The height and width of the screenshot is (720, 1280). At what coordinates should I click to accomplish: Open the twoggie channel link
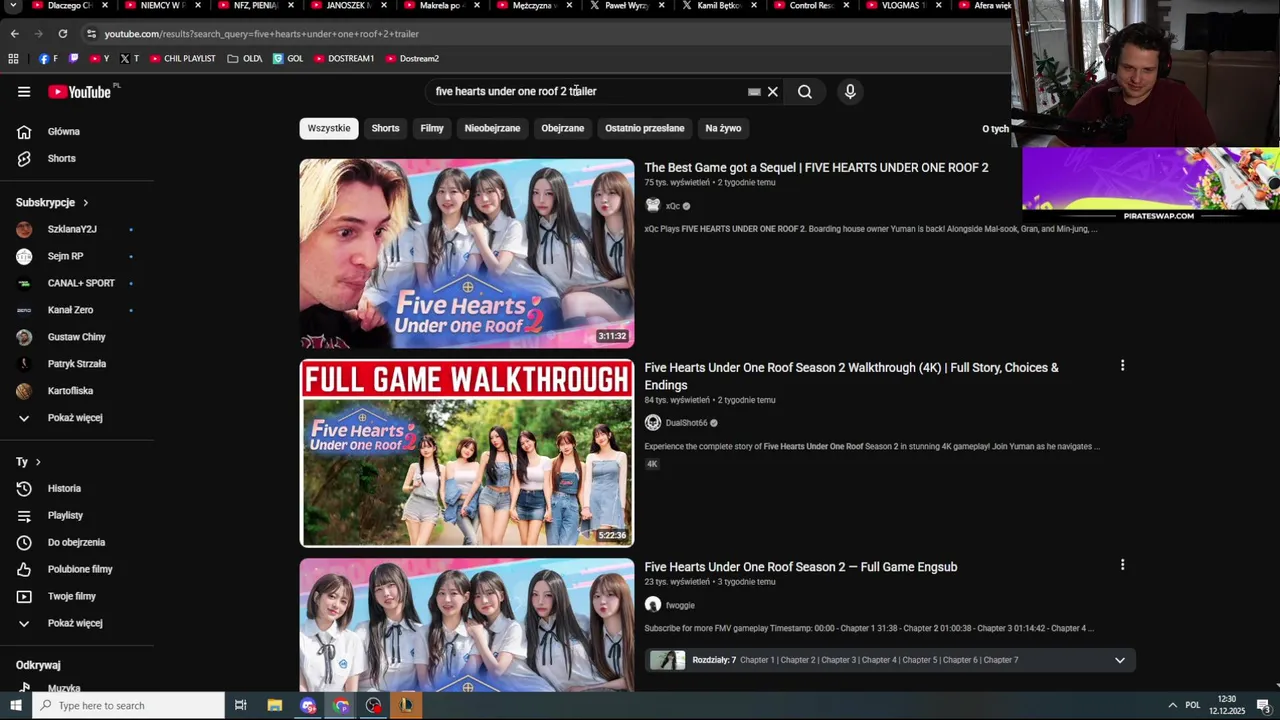tap(680, 605)
